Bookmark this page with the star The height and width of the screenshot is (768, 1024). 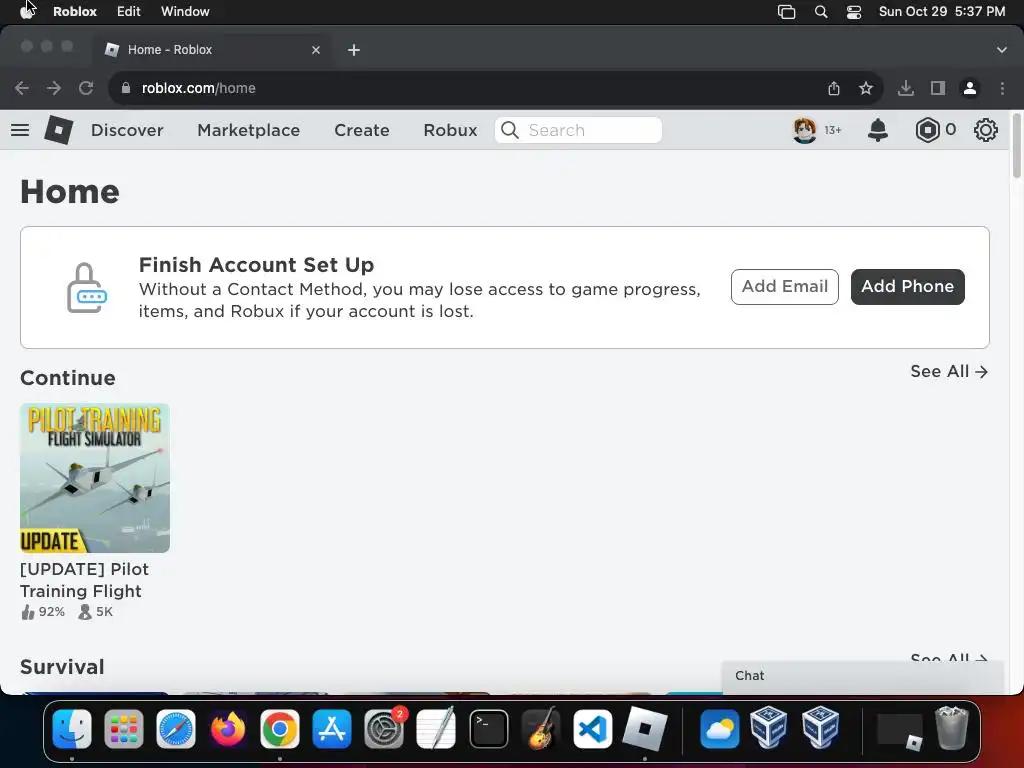[x=866, y=88]
